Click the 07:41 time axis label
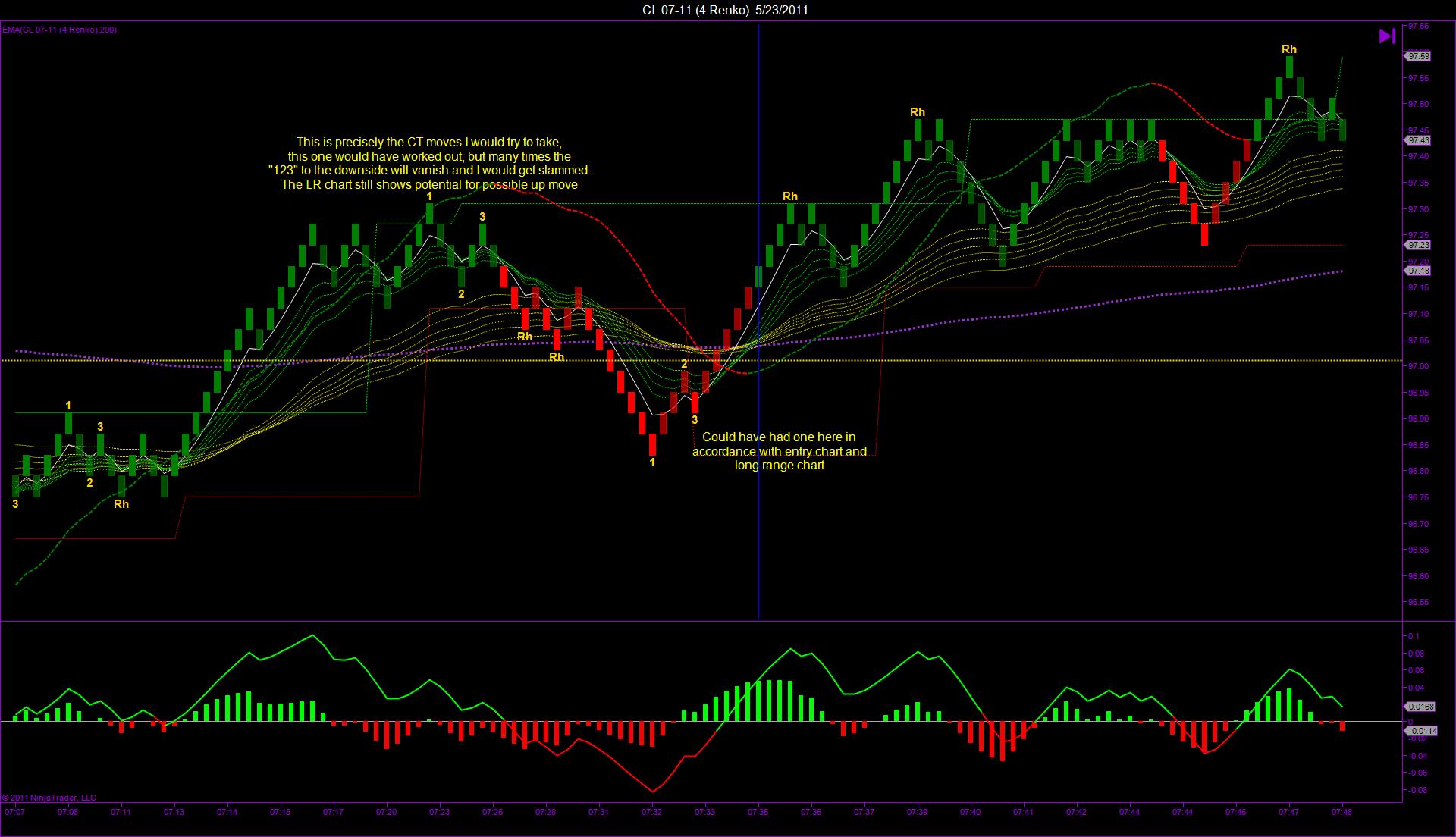This screenshot has width=1456, height=837. [x=1023, y=812]
